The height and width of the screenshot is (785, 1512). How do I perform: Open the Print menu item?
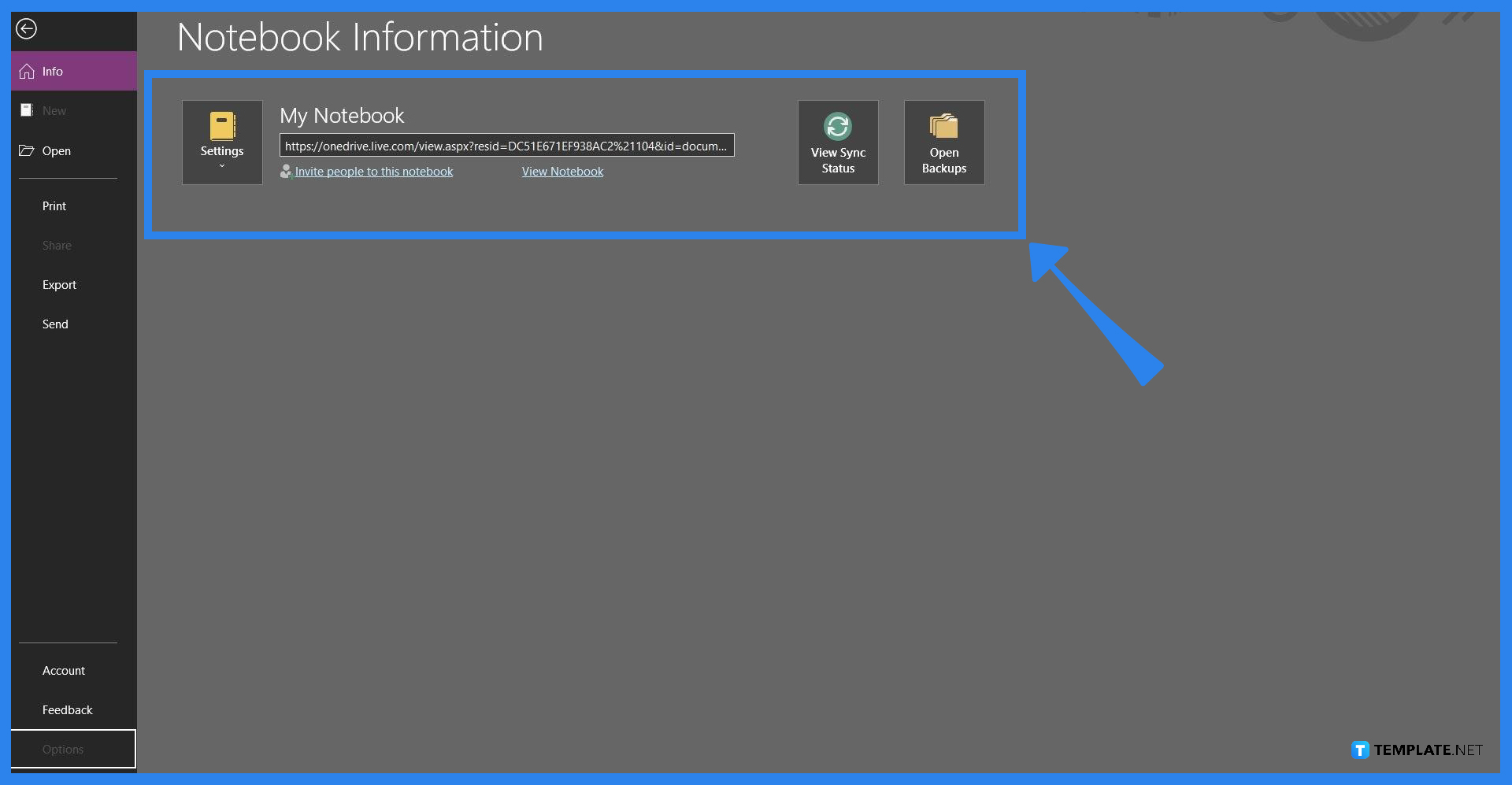54,206
